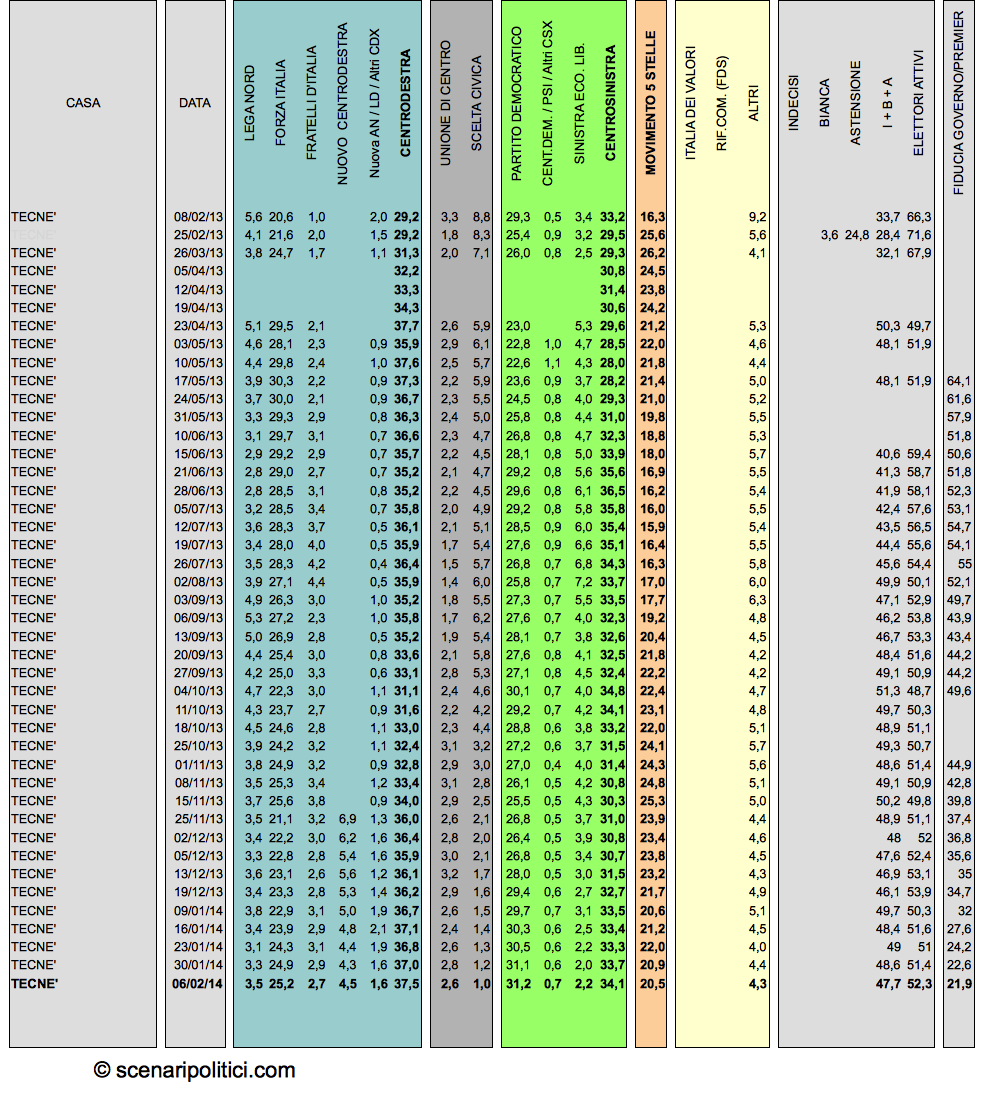Click Fiducia value 64,1 on 17/05/13
The height and width of the screenshot is (1094, 985).
point(959,381)
